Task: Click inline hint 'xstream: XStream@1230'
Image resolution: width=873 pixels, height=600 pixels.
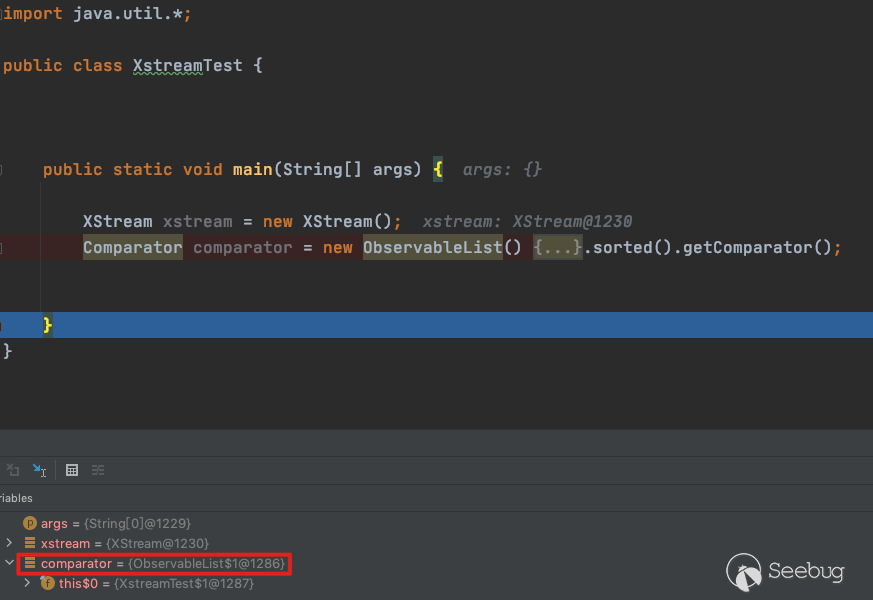Action: coord(527,222)
